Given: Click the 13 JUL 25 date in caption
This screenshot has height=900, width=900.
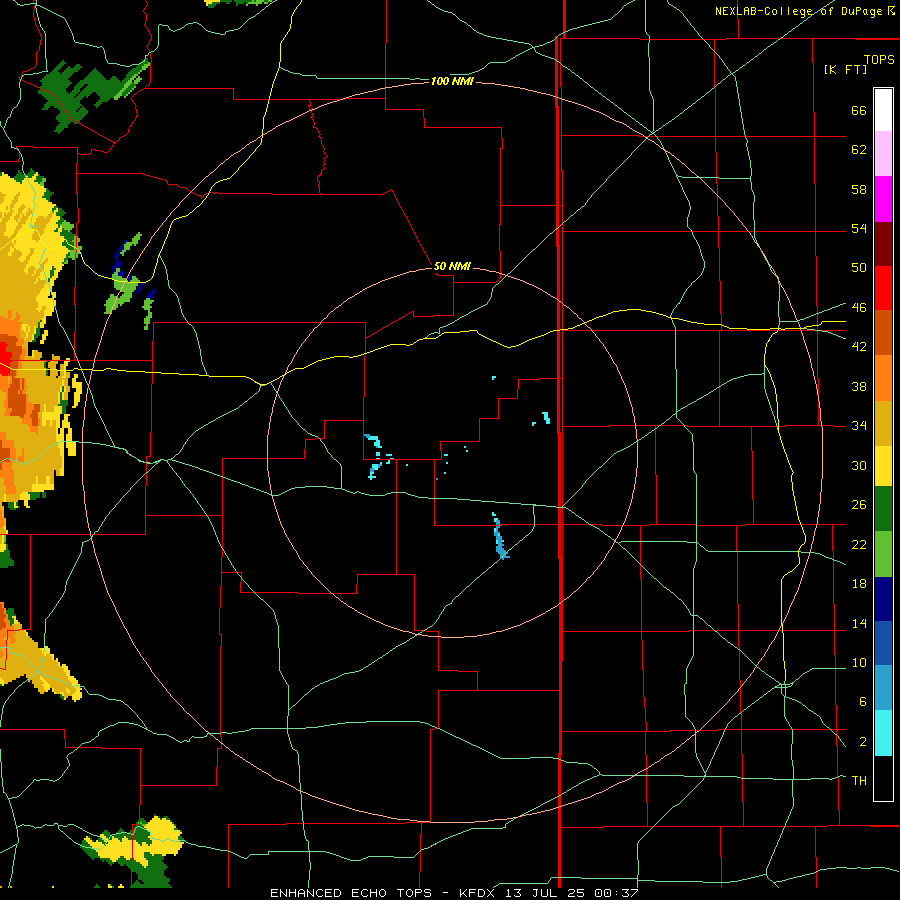Looking at the screenshot, I should click(546, 893).
